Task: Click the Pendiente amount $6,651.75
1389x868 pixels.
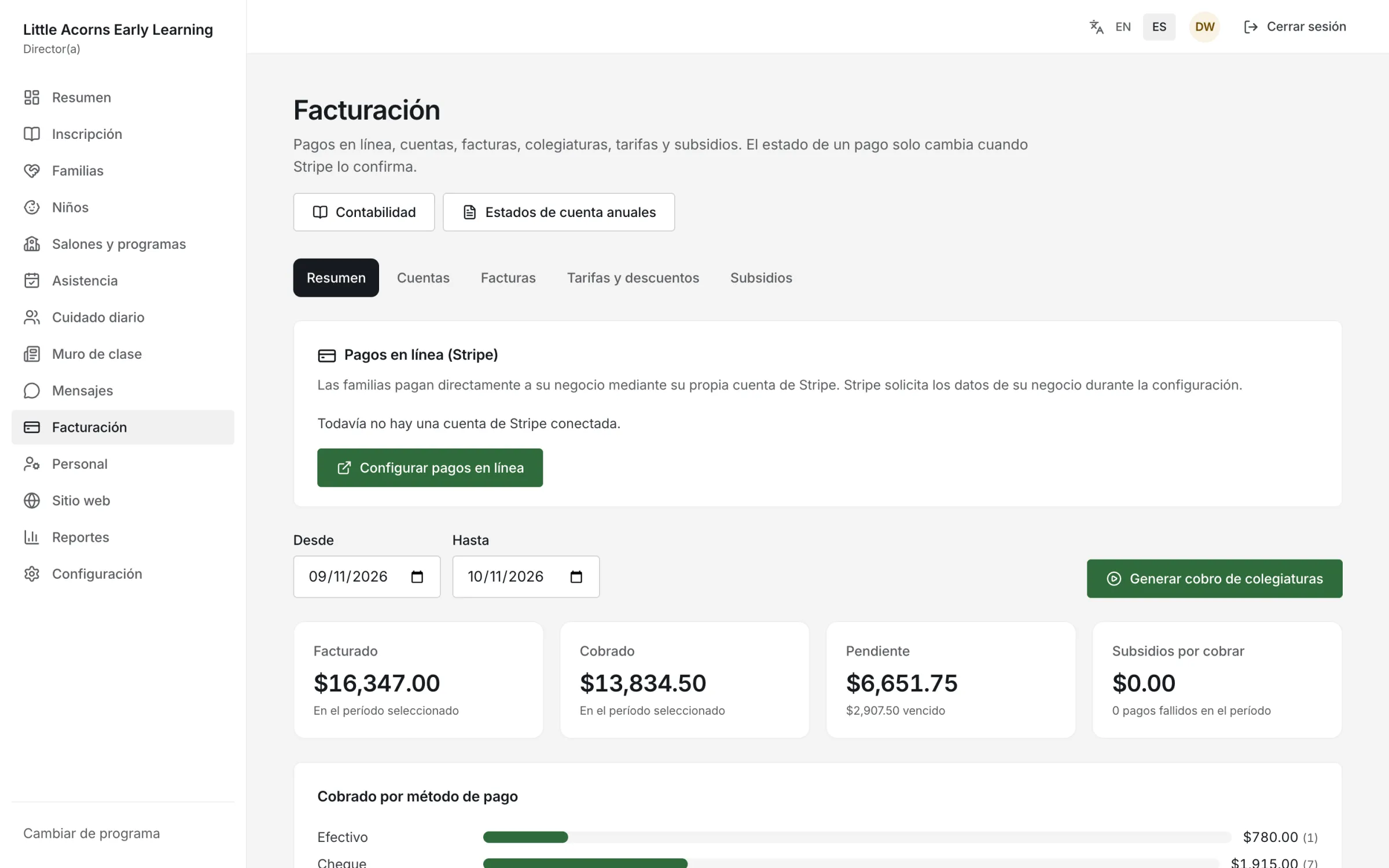Action: (902, 683)
